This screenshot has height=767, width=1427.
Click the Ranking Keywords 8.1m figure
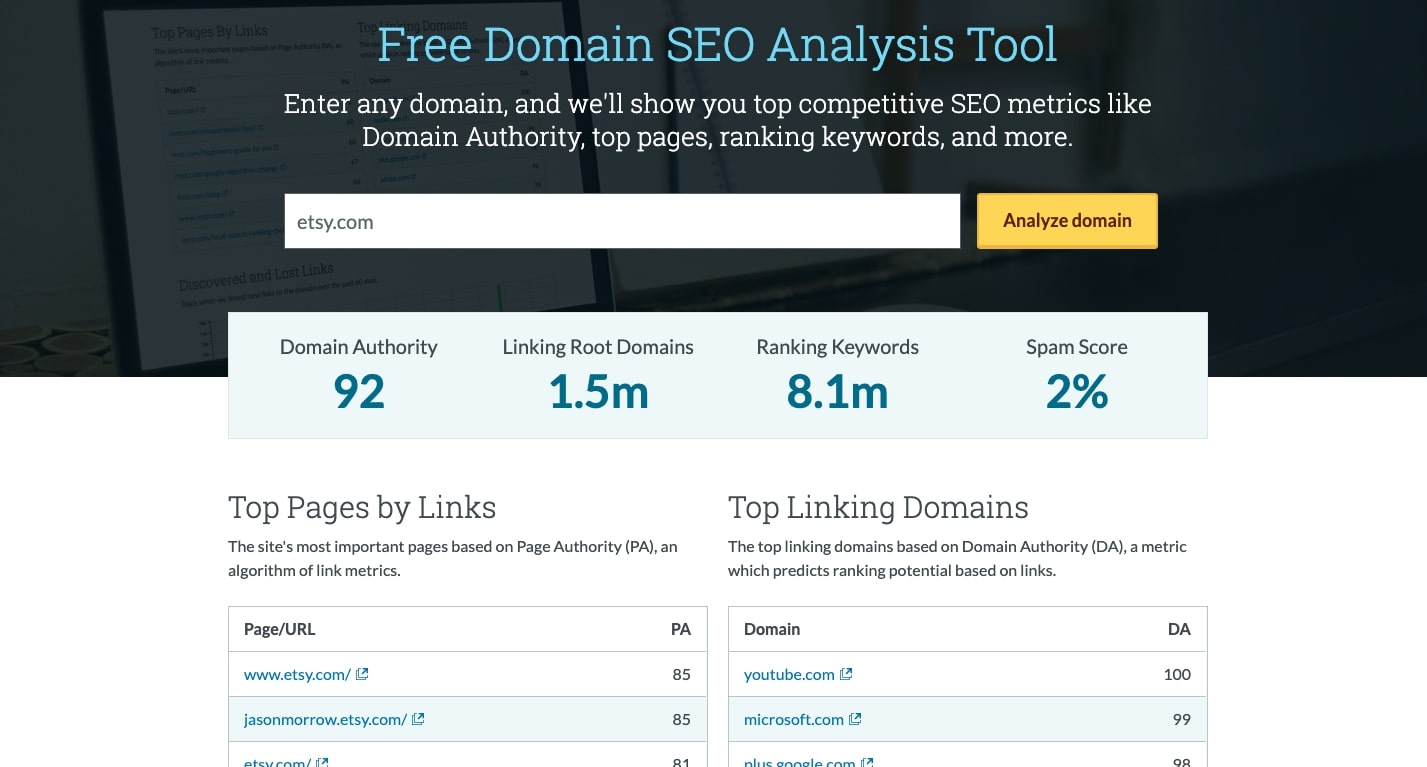tap(837, 392)
